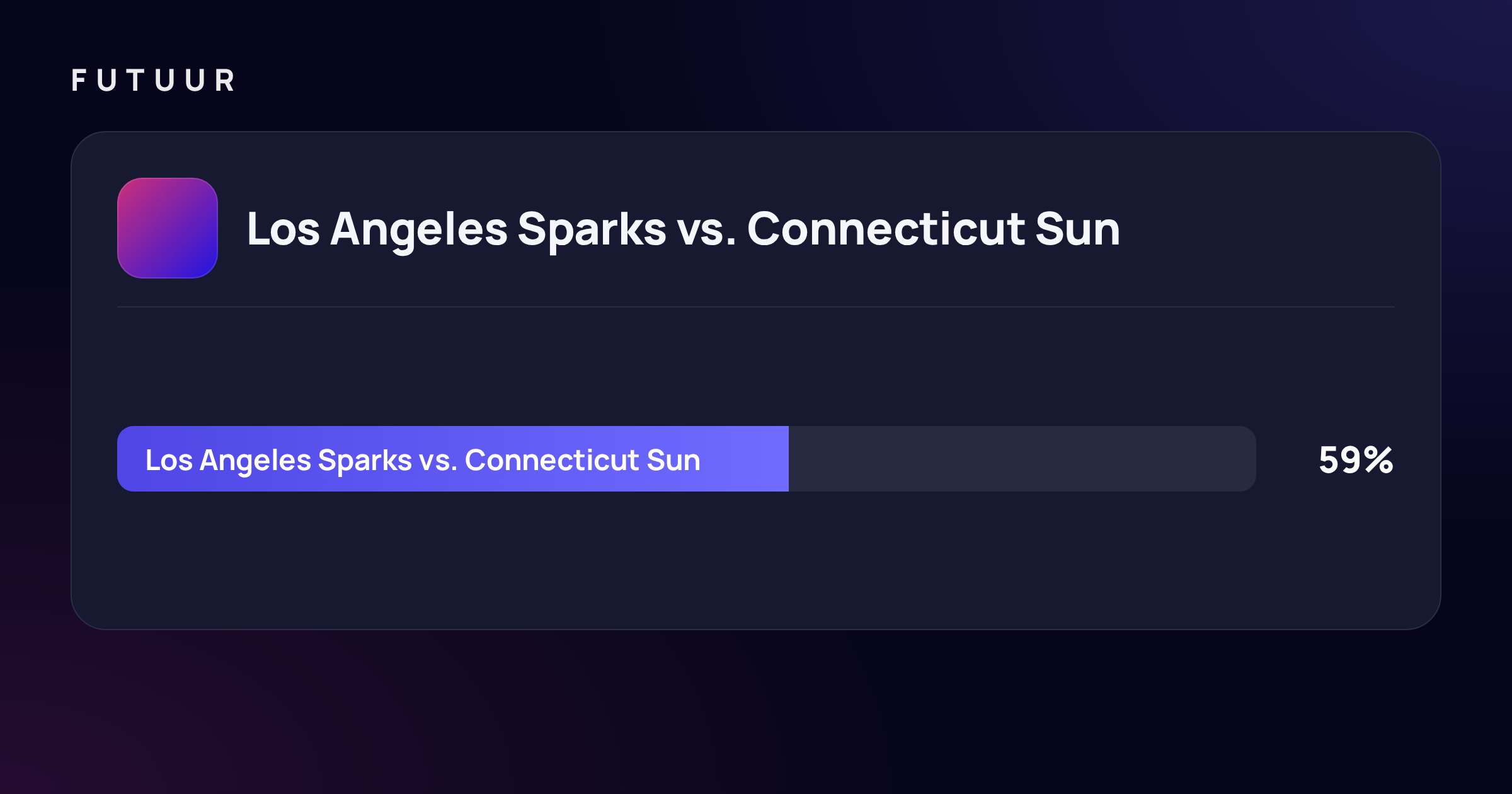Select the 59% probability value
Image resolution: width=1512 pixels, height=794 pixels.
point(1356,460)
